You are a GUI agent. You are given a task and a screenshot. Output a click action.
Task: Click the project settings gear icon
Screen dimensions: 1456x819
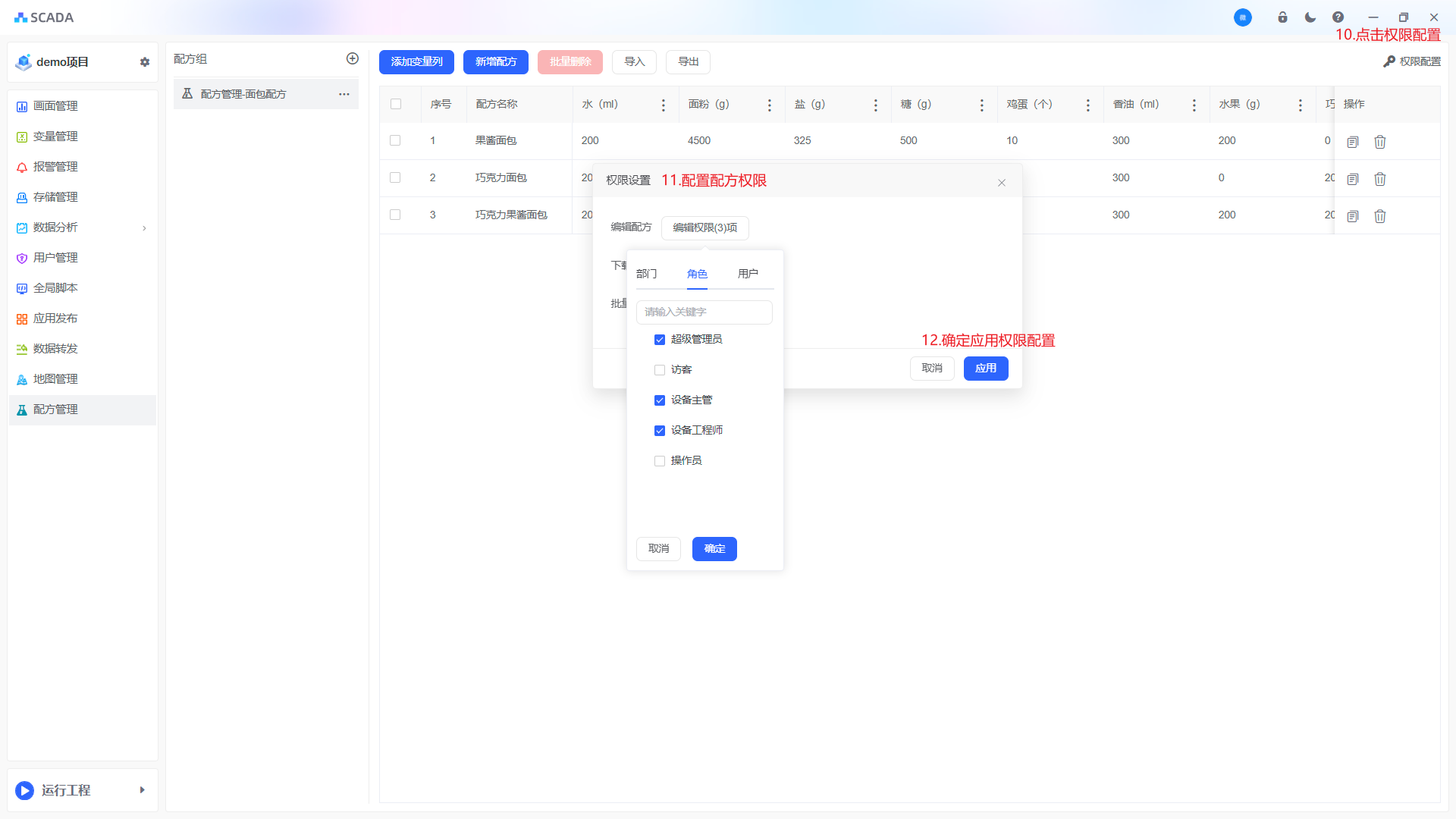click(145, 62)
